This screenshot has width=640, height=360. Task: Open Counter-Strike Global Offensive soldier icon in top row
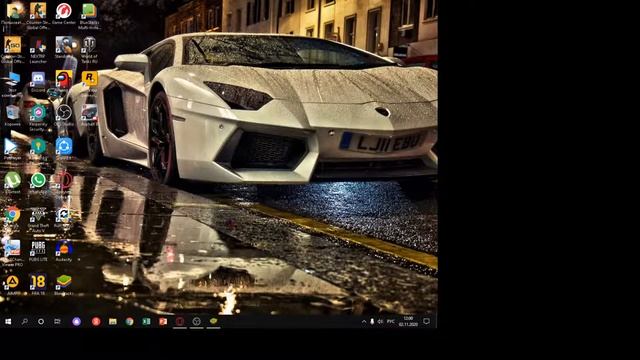(x=38, y=11)
